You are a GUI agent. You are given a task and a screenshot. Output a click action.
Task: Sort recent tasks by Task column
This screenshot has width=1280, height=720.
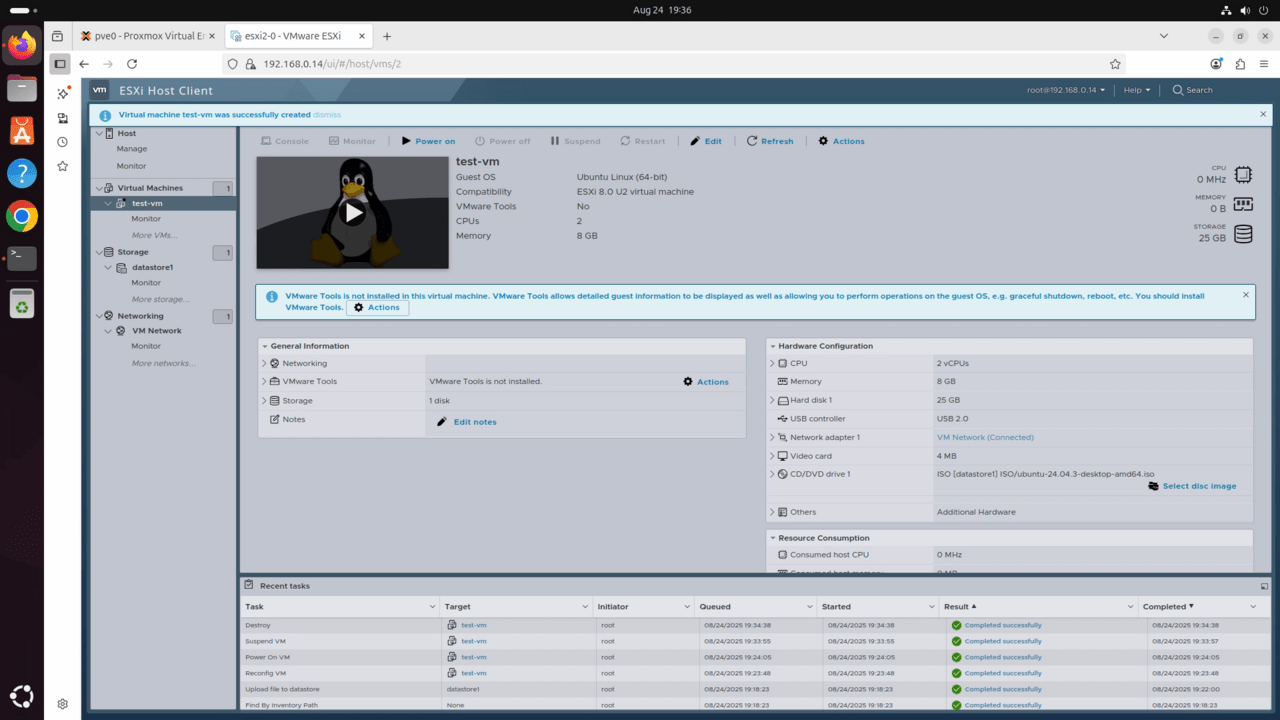tap(340, 606)
